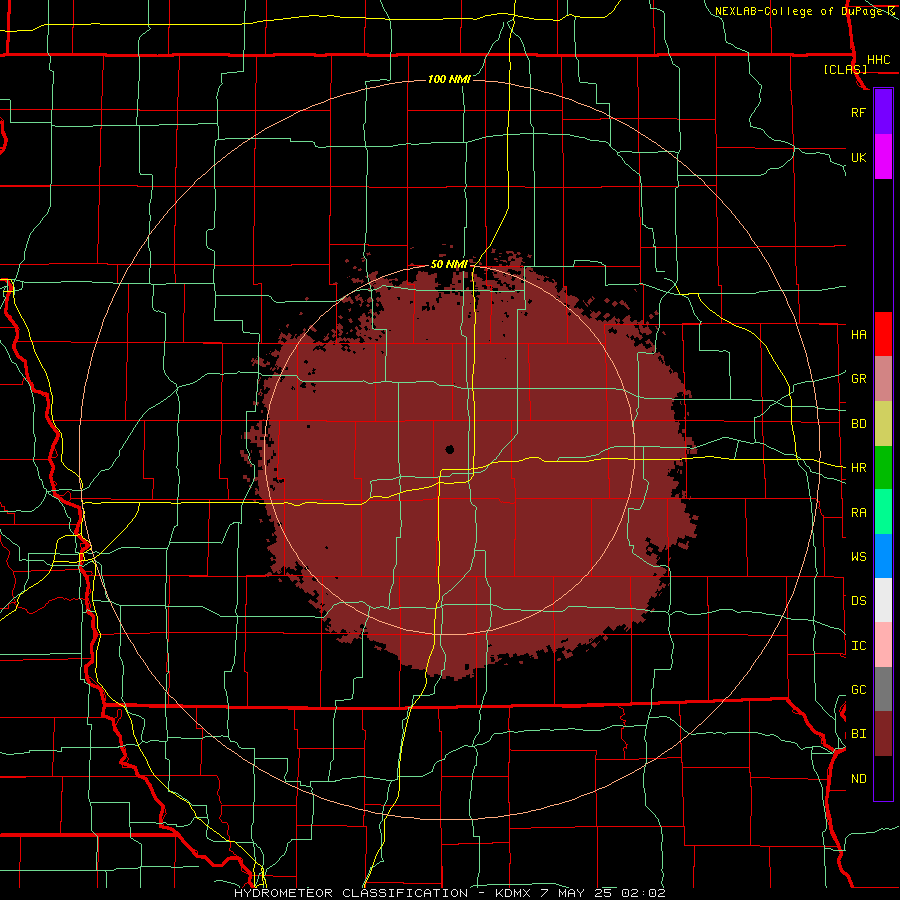Click the "WS" legend label
The image size is (900, 900).
point(858,557)
